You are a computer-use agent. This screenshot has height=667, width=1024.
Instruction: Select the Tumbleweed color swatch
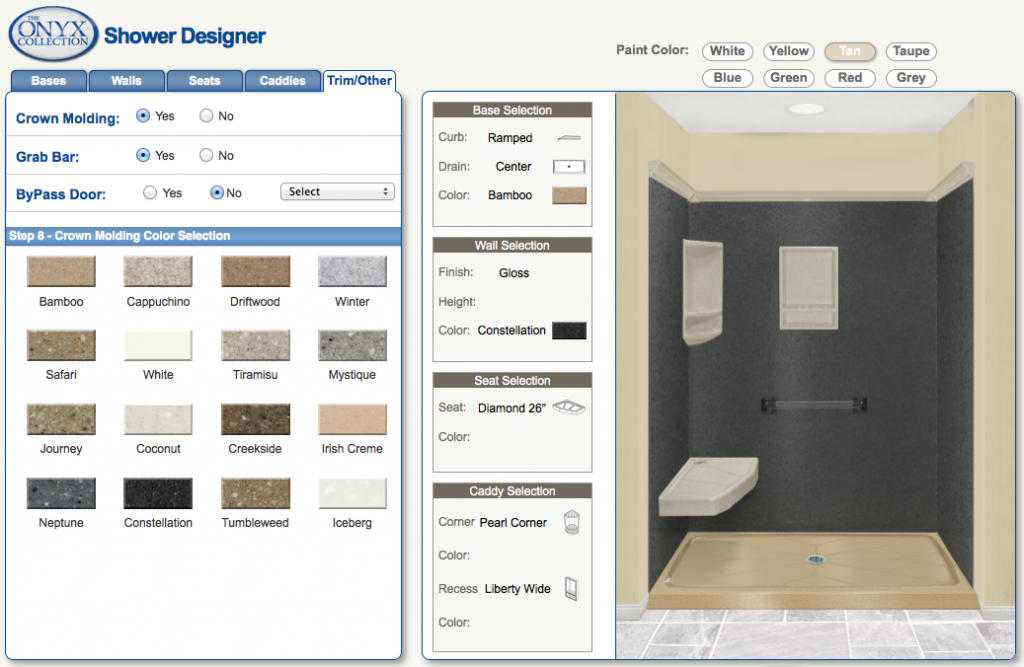(x=255, y=493)
